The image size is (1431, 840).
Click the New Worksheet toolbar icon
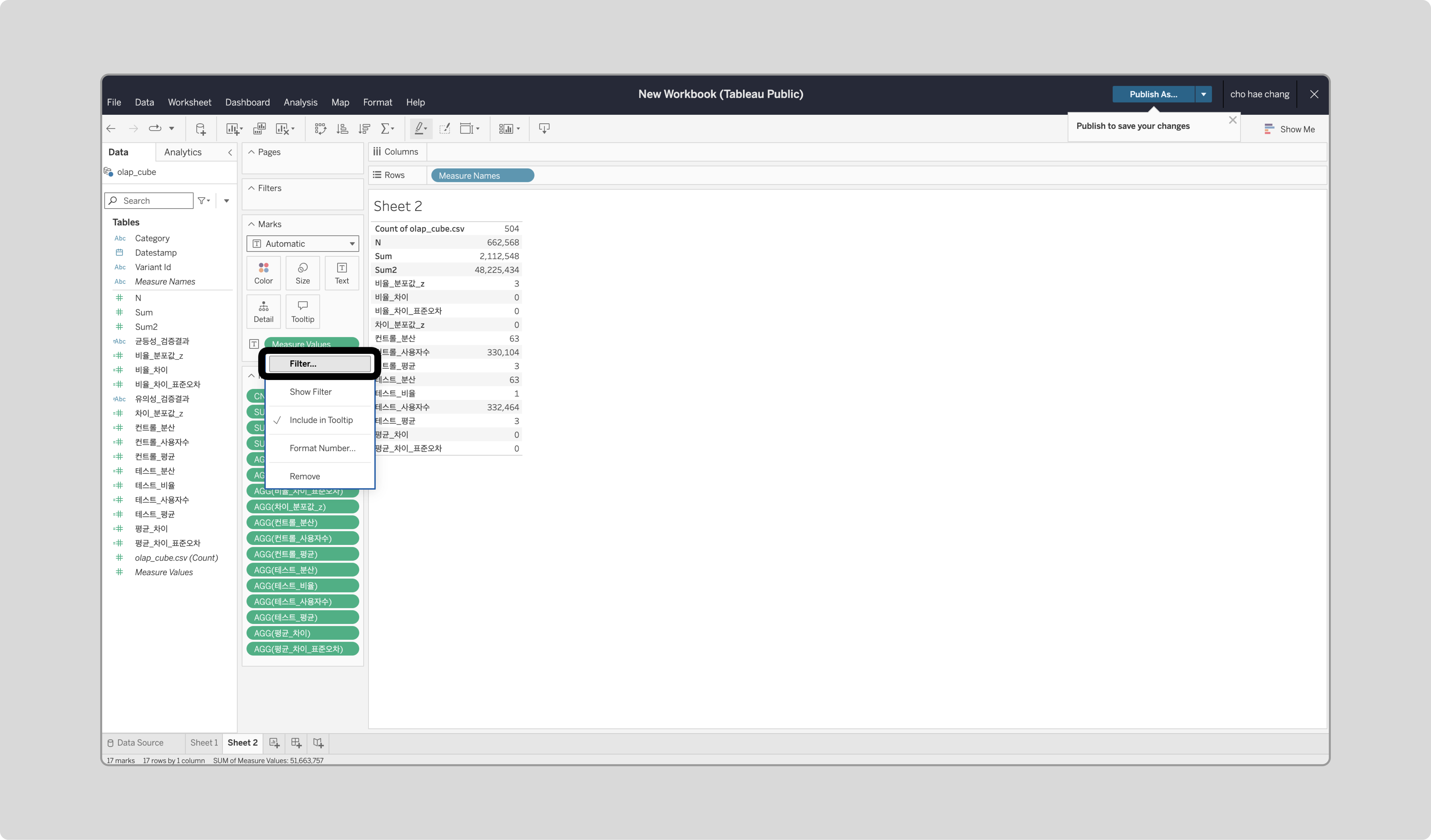pyautogui.click(x=234, y=129)
